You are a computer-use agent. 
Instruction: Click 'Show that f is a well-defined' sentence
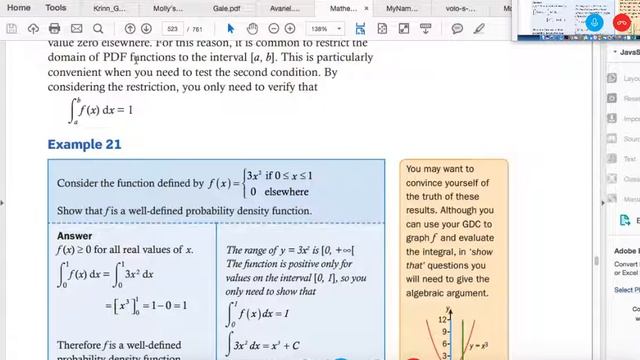[184, 211]
